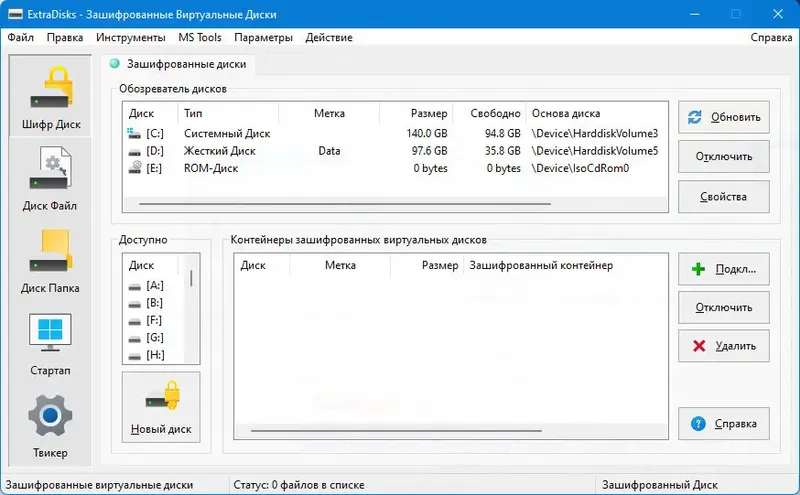Click Зашифрованный контейнер column header
Screen dimensions: 800x495
point(565,265)
